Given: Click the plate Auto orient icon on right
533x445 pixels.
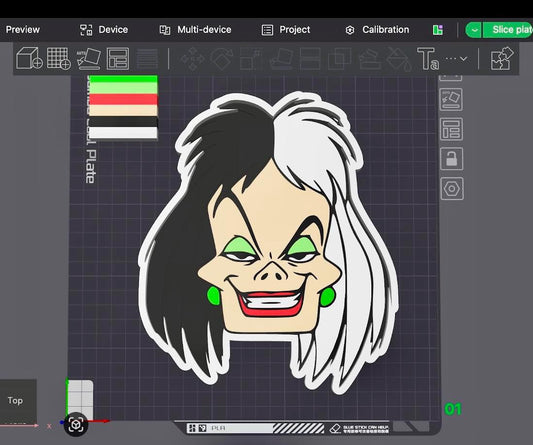Looking at the screenshot, I should (x=451, y=99).
